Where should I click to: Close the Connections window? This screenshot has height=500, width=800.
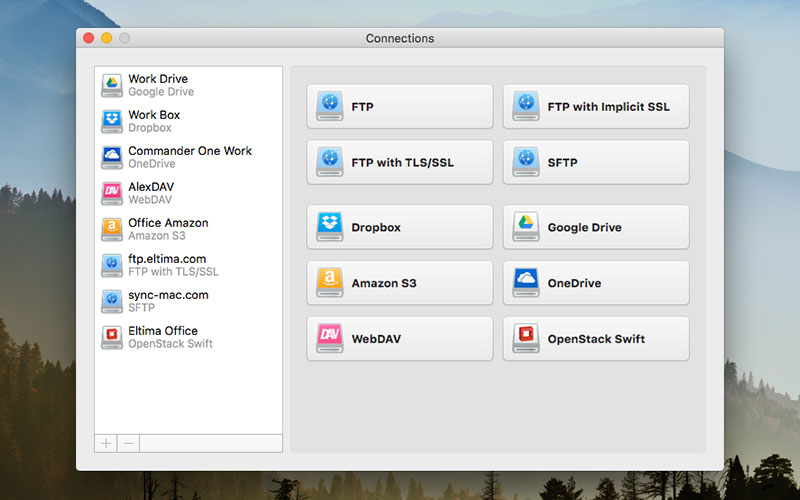(x=89, y=38)
